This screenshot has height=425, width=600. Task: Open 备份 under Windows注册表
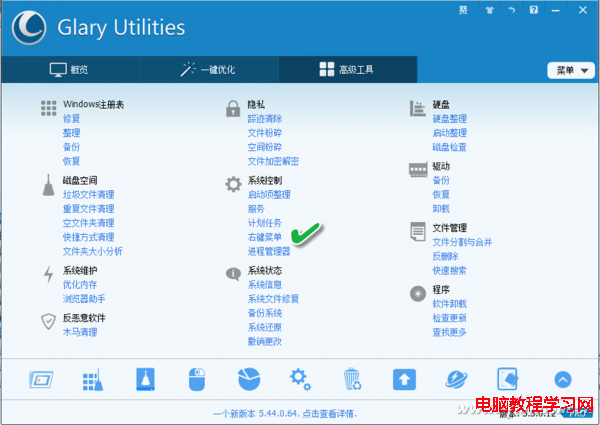pyautogui.click(x=72, y=147)
